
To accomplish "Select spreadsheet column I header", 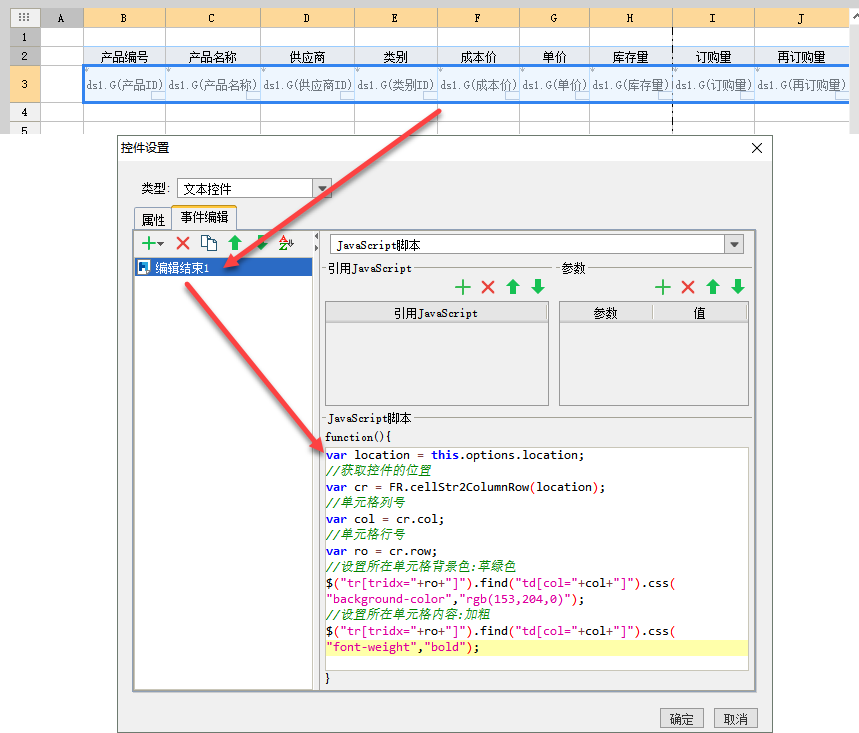I will 713,18.
